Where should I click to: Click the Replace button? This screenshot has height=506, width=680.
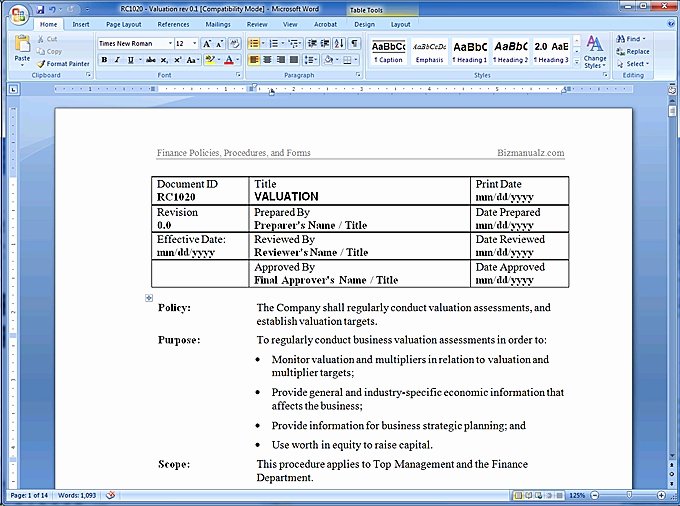click(x=633, y=51)
